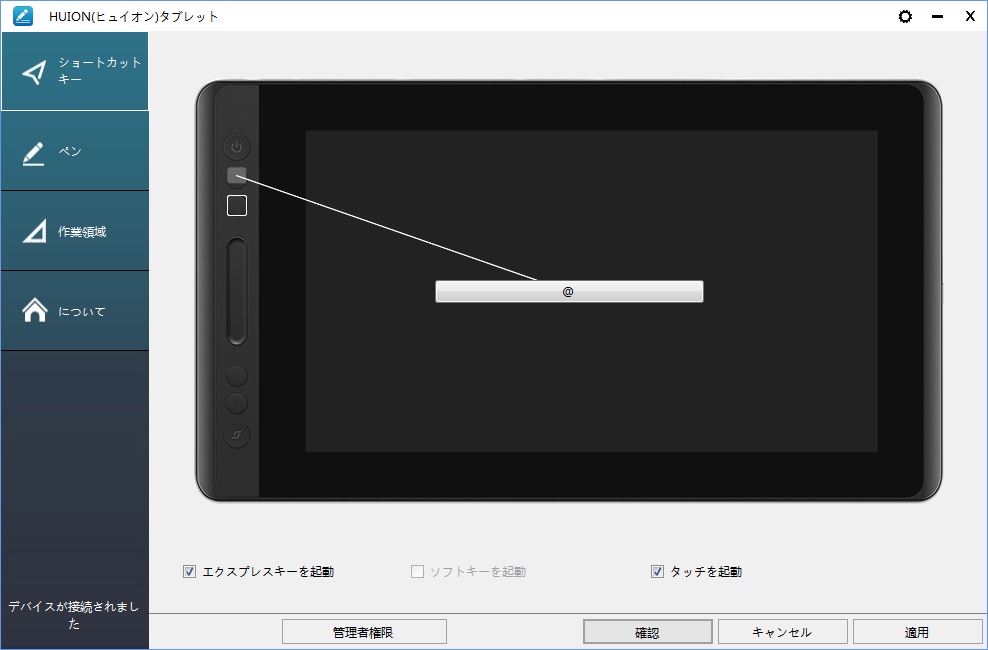Click the HUION app logo icon

point(23,16)
